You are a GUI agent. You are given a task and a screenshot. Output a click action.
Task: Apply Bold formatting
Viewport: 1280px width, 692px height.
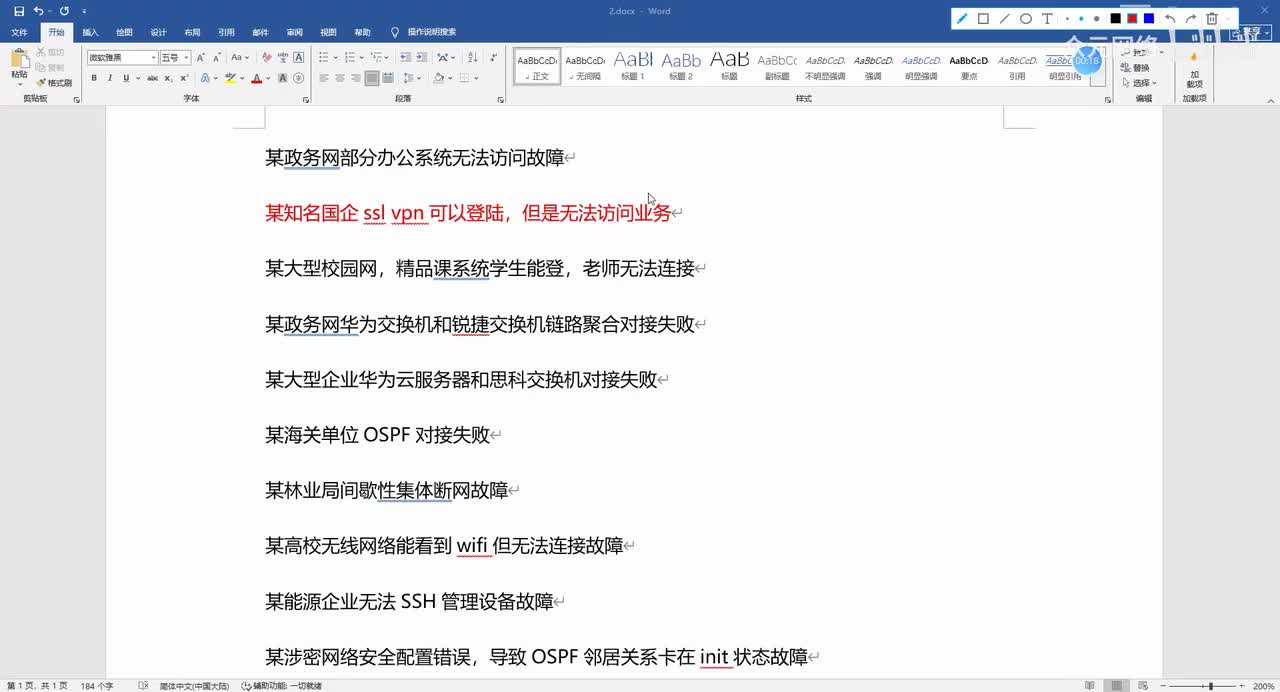tap(94, 78)
